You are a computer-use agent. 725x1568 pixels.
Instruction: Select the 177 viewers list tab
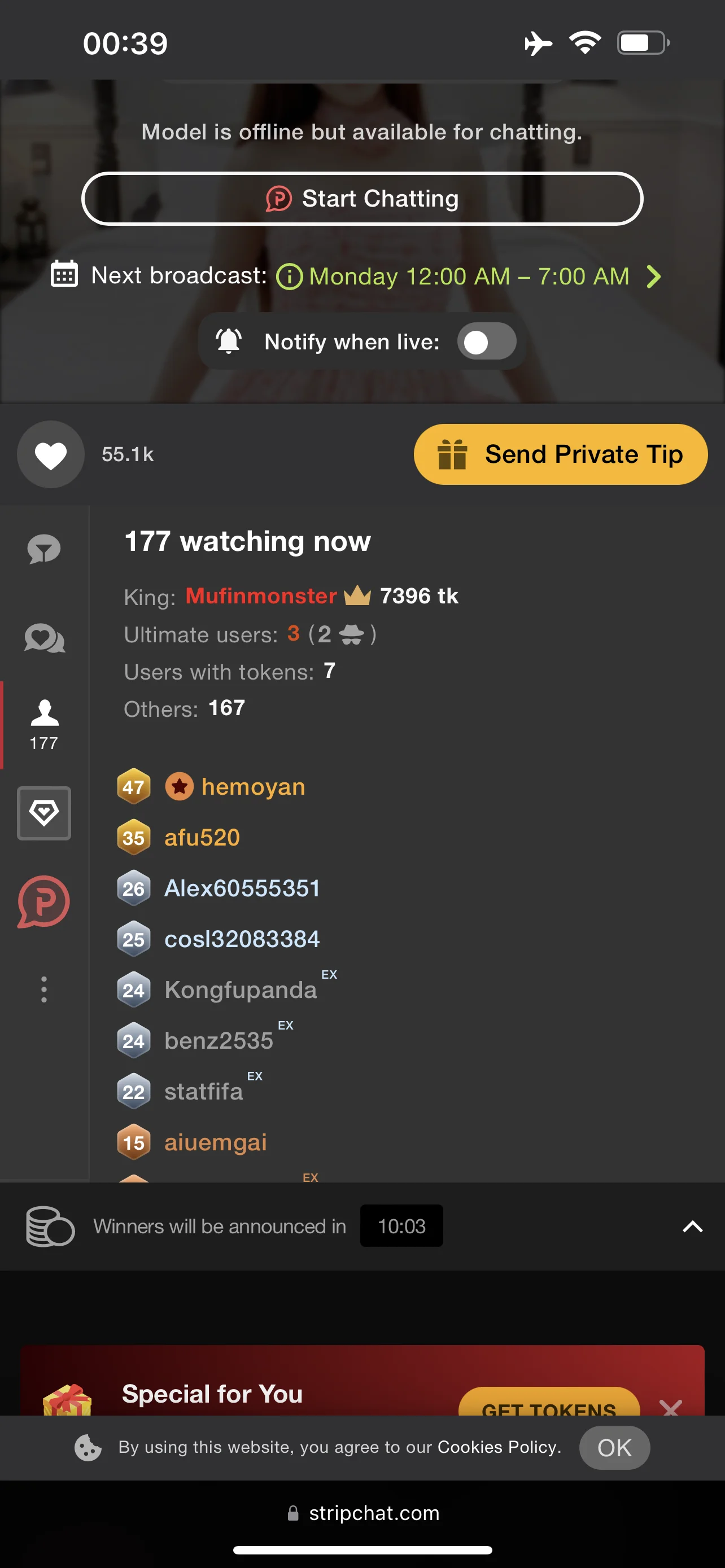coord(45,724)
